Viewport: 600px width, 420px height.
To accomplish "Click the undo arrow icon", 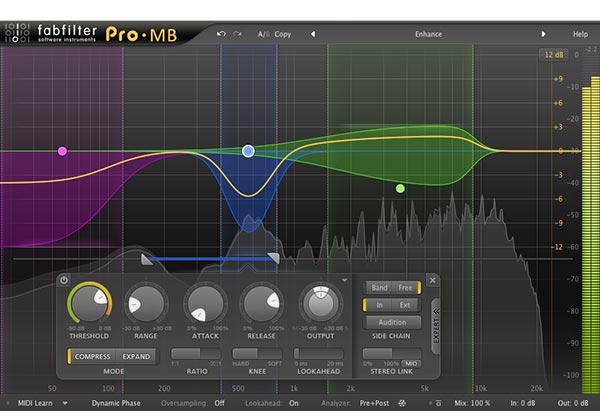I will tap(221, 34).
